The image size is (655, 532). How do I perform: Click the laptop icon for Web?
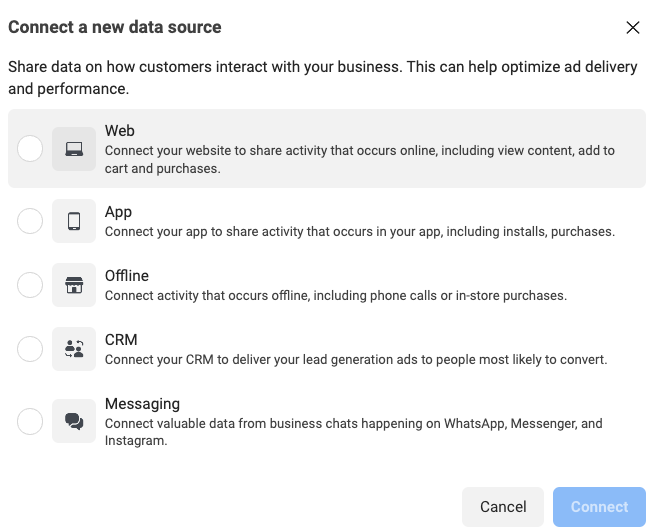(x=74, y=149)
